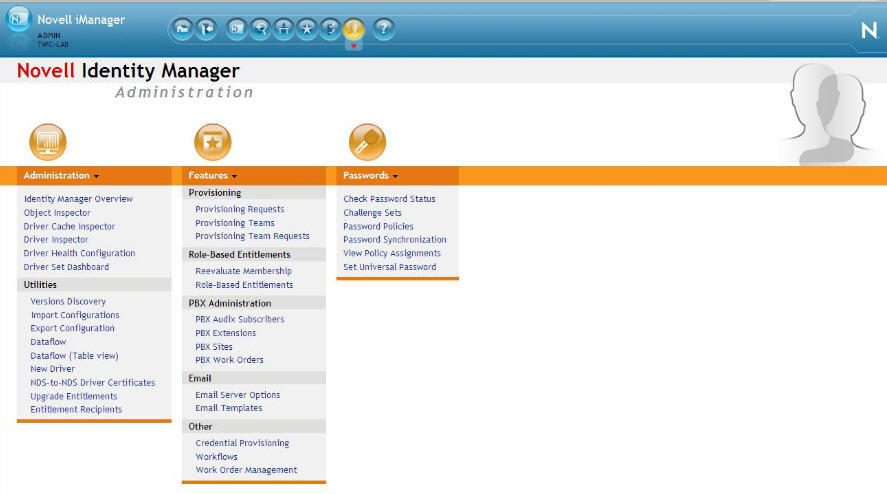Screen dimensions: 887x494
Task: Click the orange Passwords key icon
Action: (x=367, y=142)
